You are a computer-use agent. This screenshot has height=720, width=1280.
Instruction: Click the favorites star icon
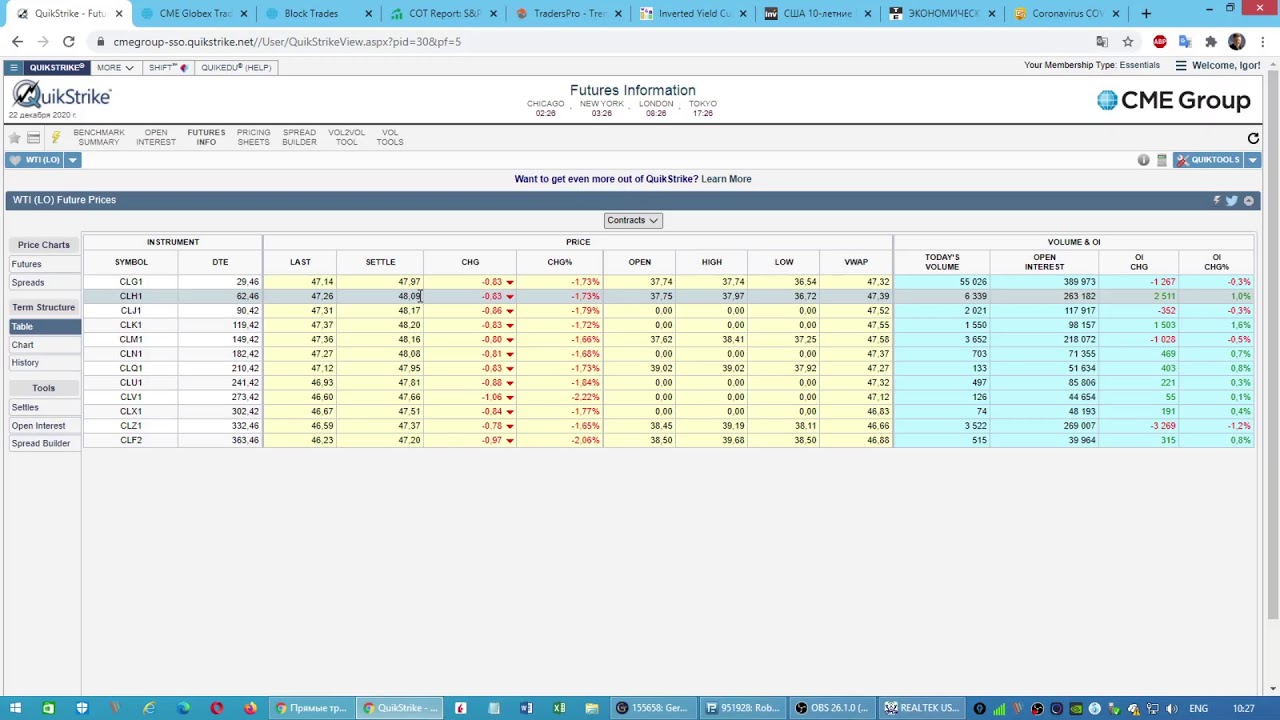14,138
